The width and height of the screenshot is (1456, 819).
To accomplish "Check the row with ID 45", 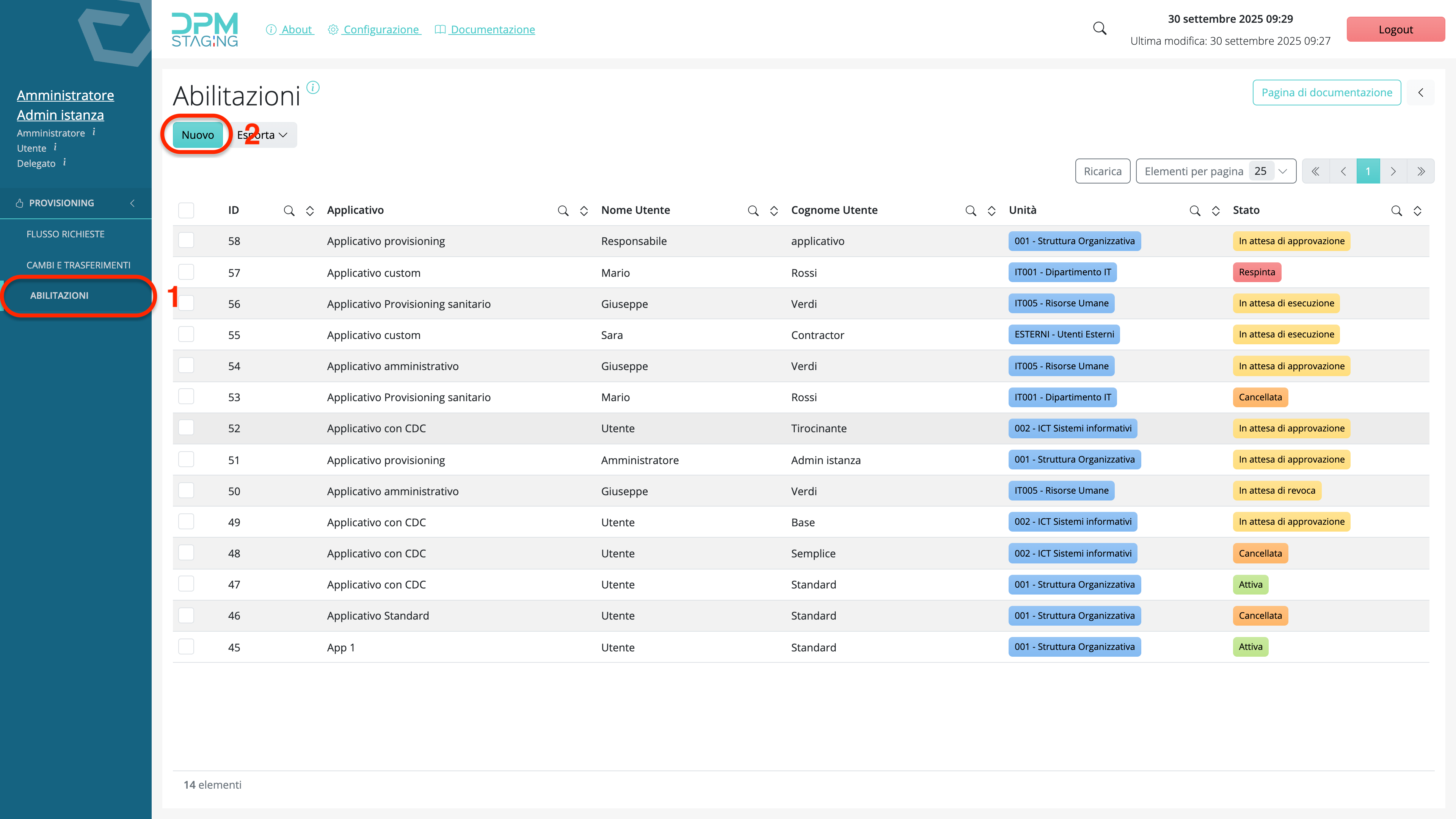I will click(x=186, y=646).
